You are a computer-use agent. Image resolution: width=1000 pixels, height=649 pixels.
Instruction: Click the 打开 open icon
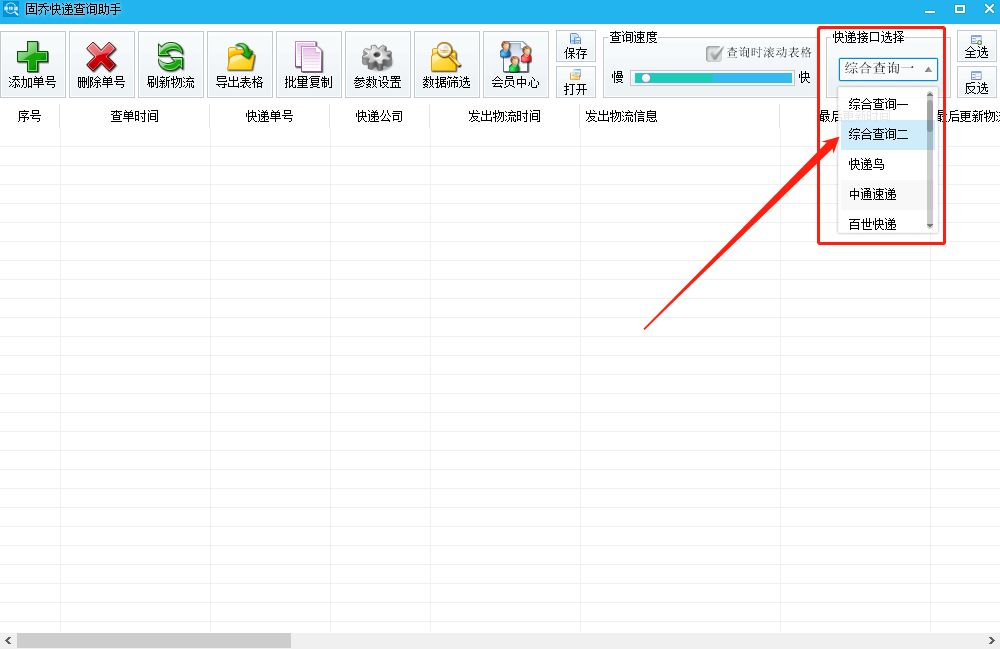point(575,82)
